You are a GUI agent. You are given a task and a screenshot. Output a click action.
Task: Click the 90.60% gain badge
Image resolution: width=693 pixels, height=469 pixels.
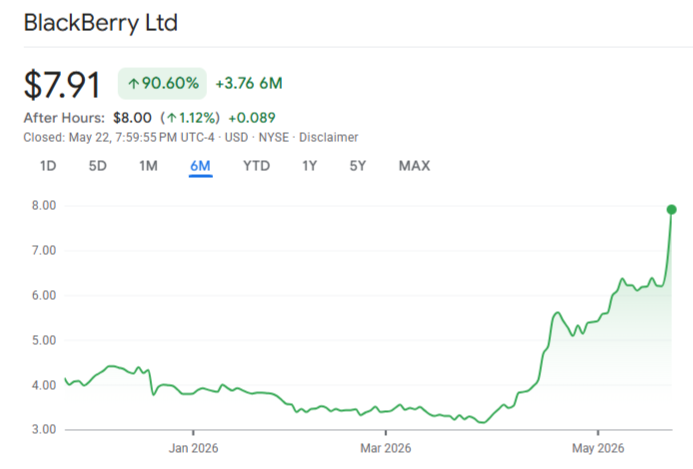pyautogui.click(x=162, y=83)
